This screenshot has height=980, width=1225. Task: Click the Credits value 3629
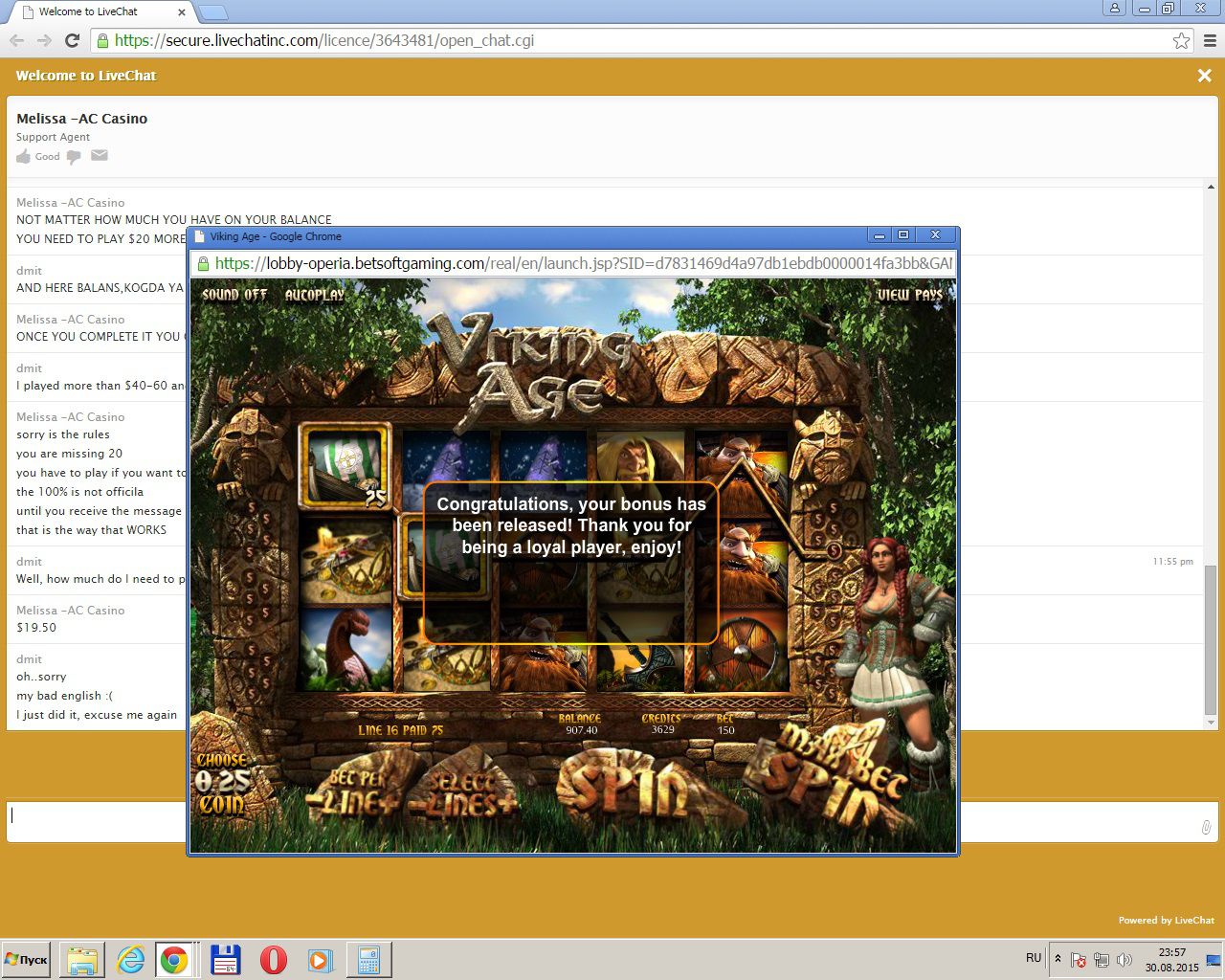(663, 729)
